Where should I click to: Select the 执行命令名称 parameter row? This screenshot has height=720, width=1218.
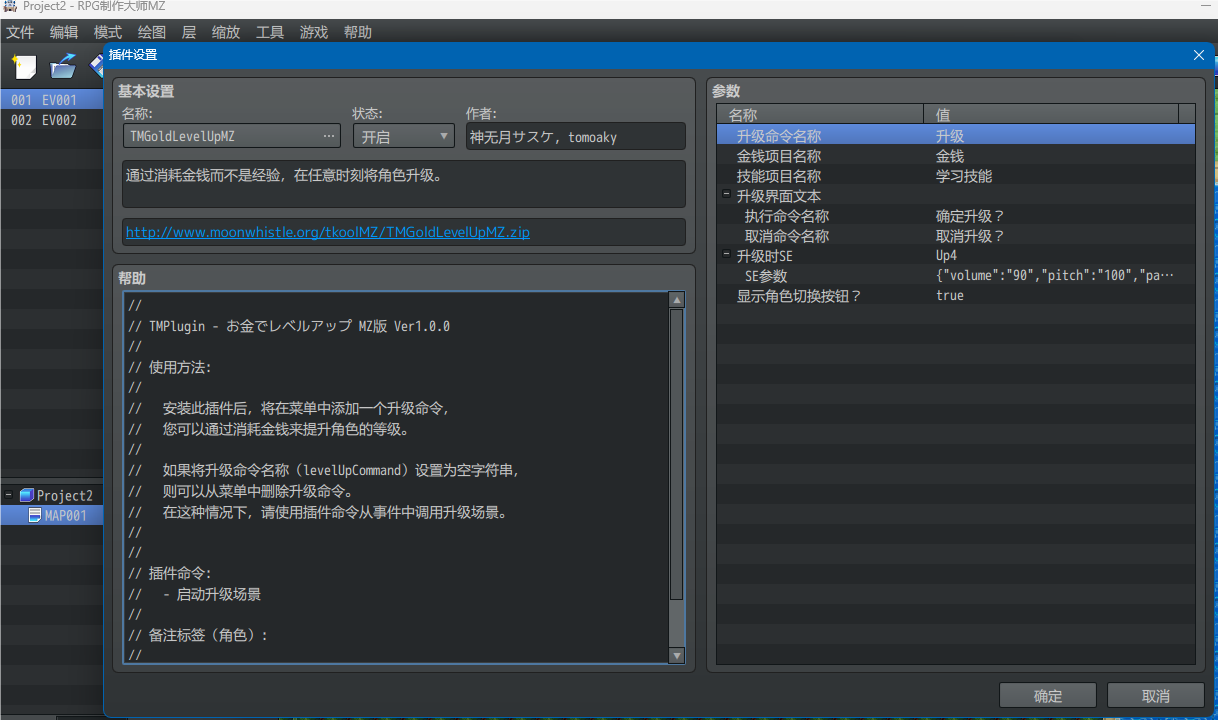[x=956, y=216]
